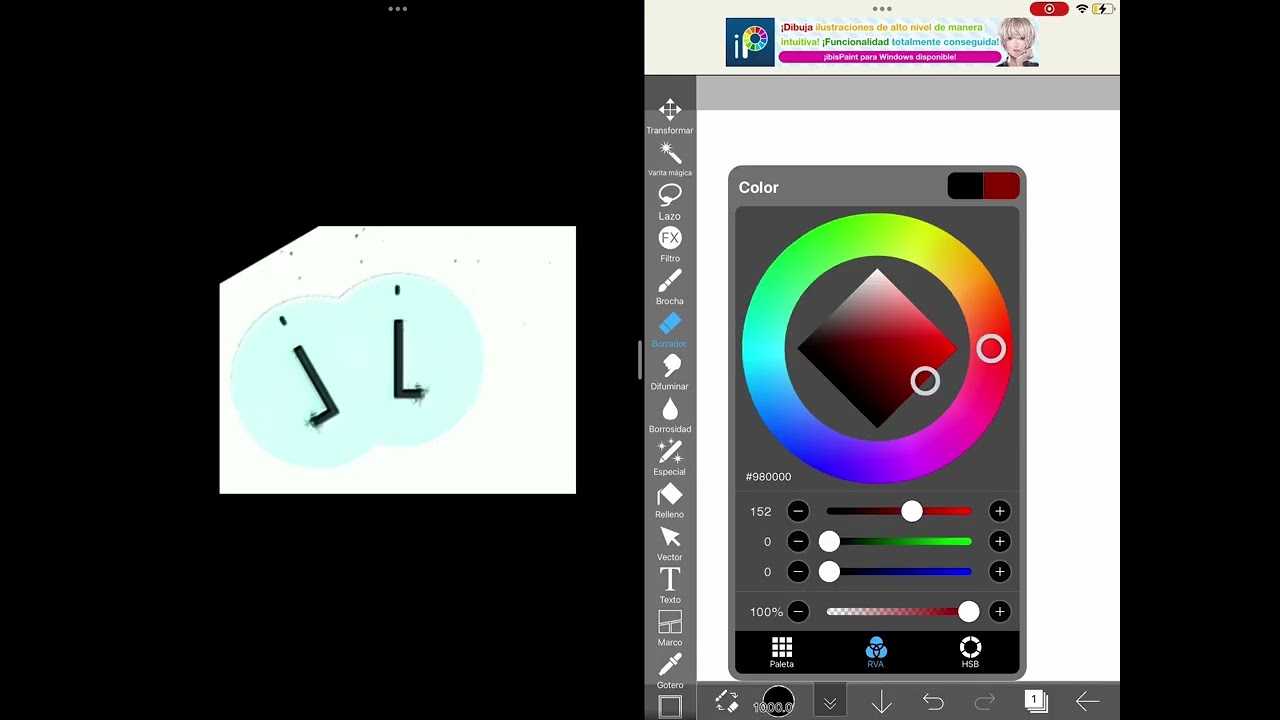Open the Filtro FX tool

[670, 244]
